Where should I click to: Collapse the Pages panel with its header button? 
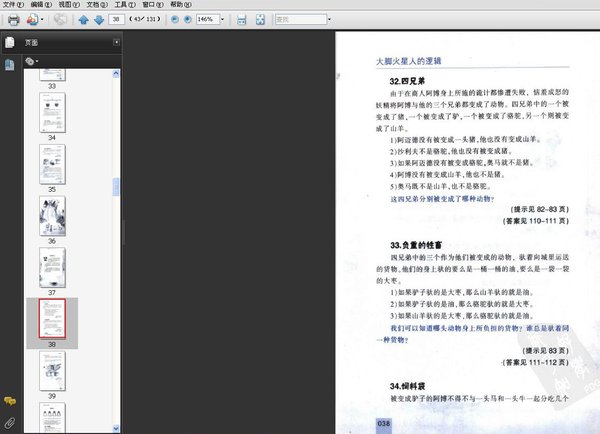coord(115,43)
